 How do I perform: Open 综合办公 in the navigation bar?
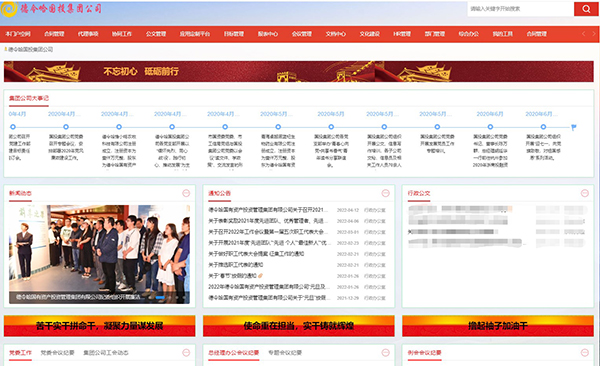point(469,34)
